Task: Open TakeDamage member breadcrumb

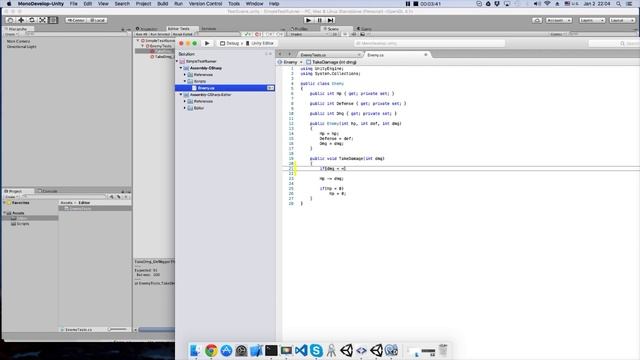Action: [331, 62]
